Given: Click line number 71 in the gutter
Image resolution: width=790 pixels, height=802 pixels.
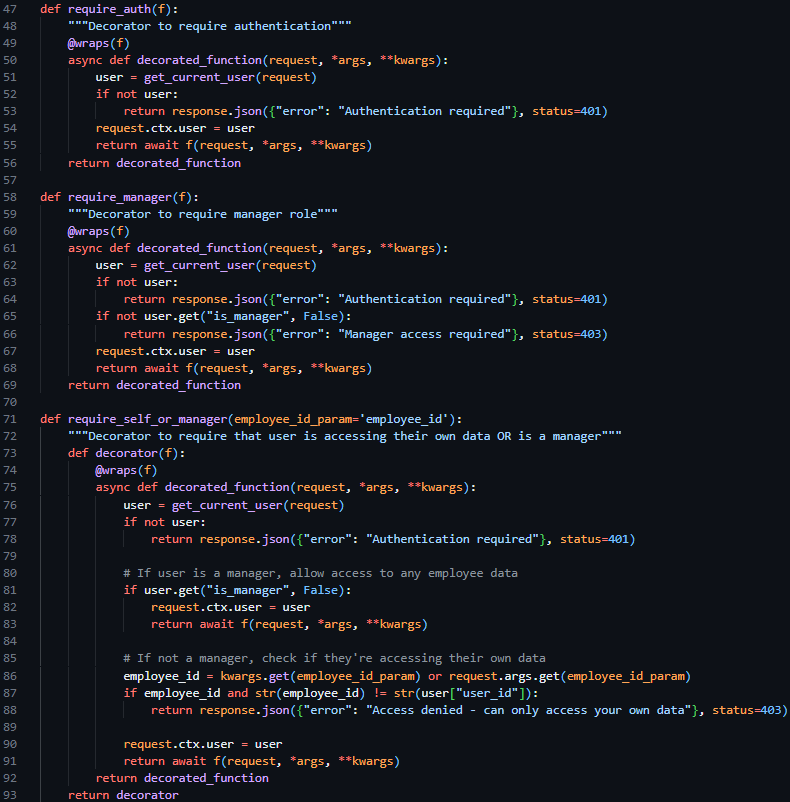Looking at the screenshot, I should (14, 419).
